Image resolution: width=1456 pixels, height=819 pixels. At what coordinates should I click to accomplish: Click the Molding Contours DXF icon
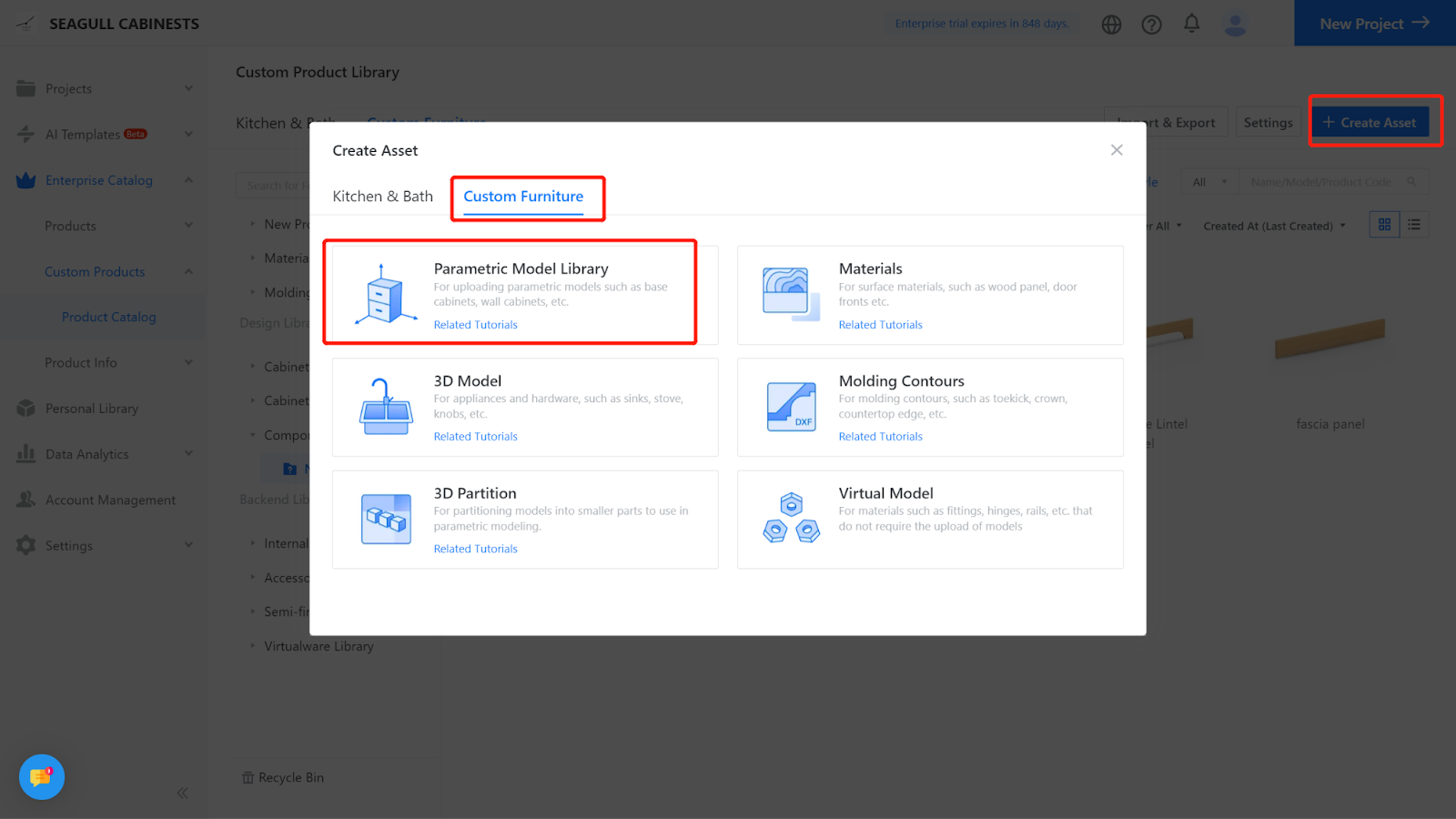(x=791, y=407)
